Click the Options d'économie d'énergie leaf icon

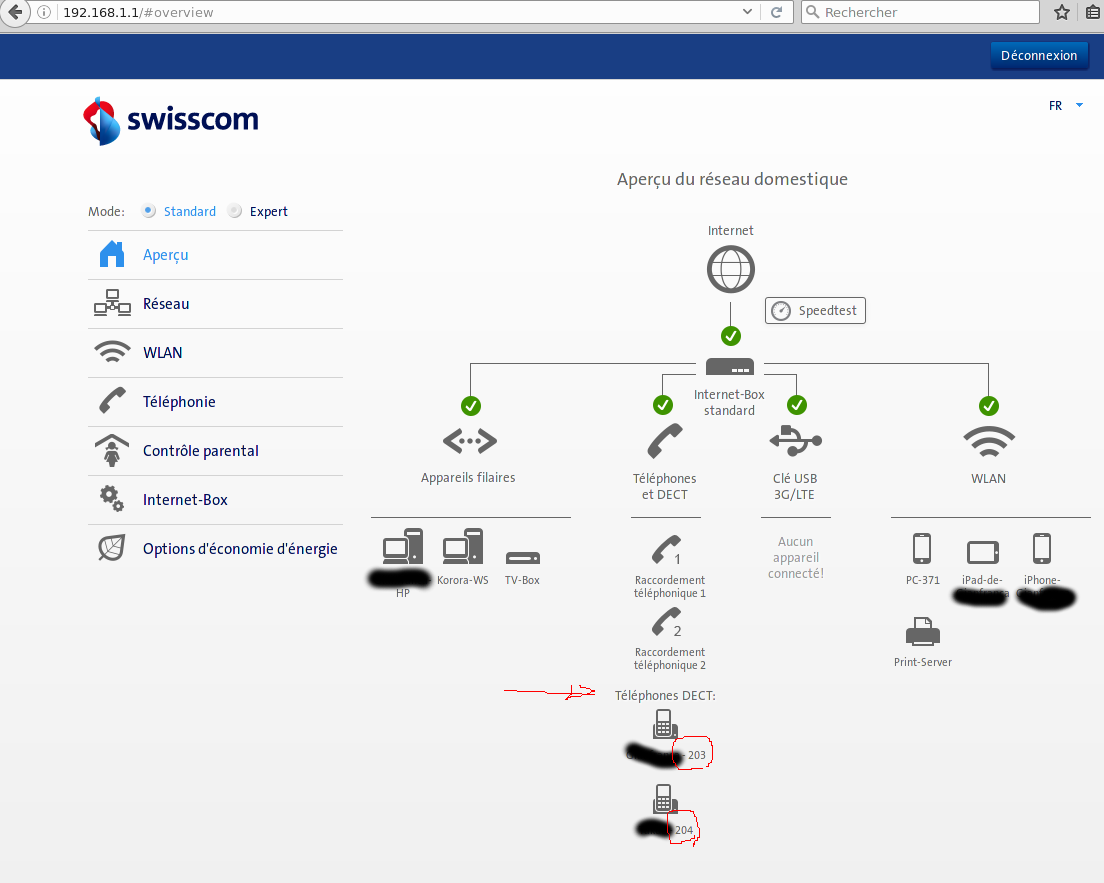point(112,548)
